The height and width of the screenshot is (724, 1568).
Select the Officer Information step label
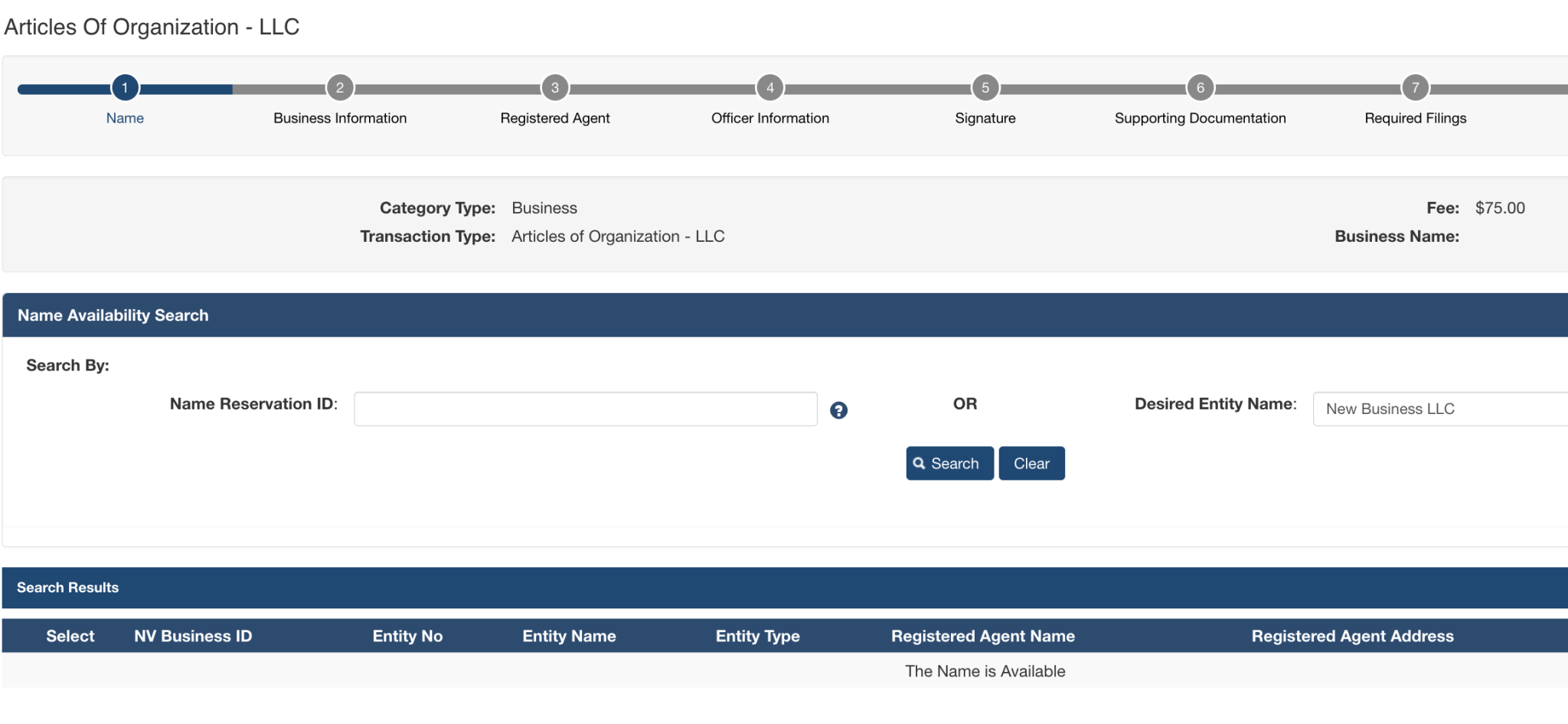[770, 118]
